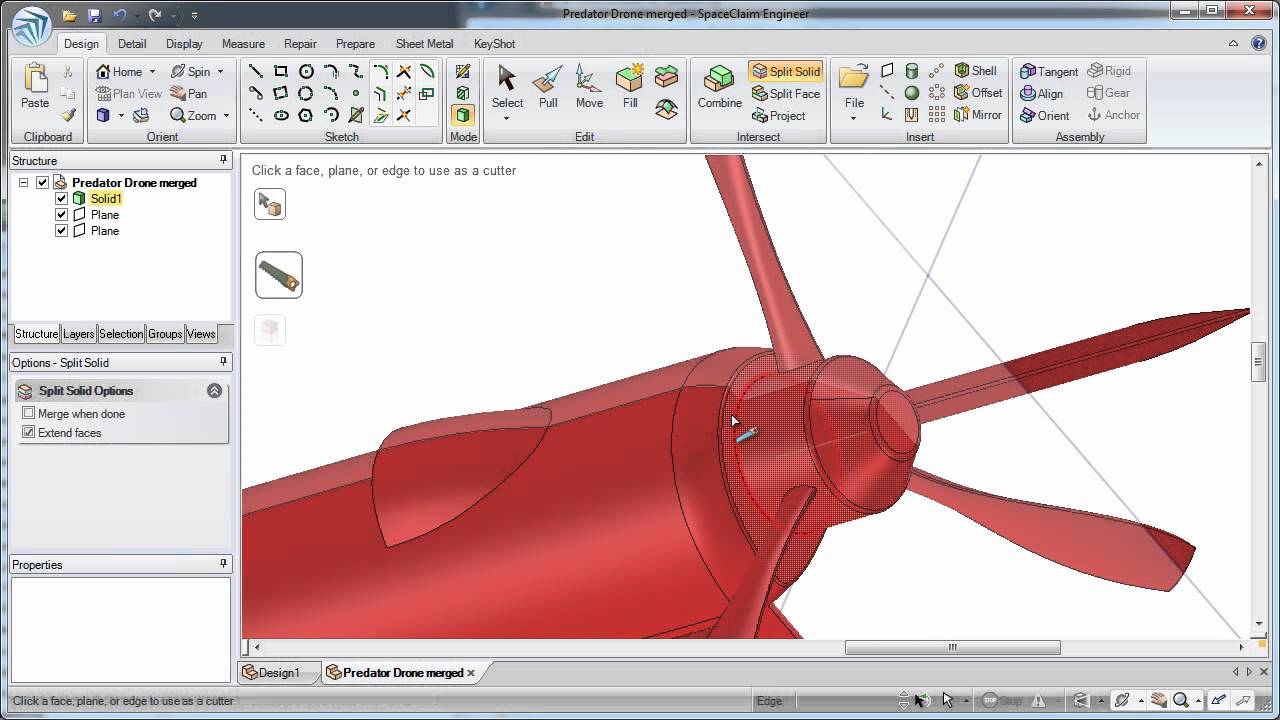Toggle checkbox for Predator Drone merged
1280x720 pixels.
point(42,182)
